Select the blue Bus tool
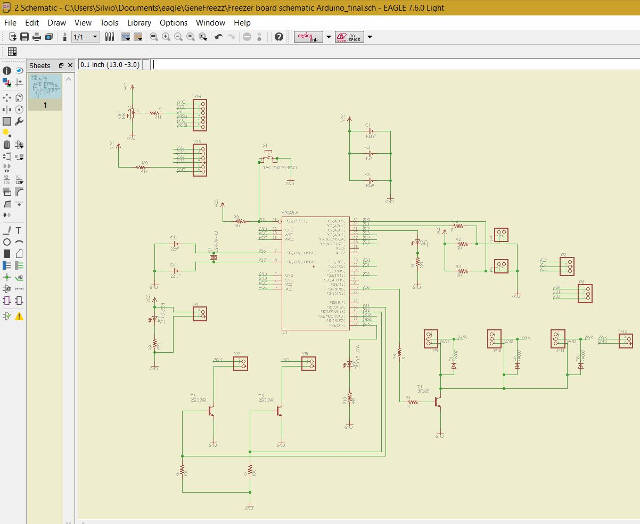 coord(7,266)
